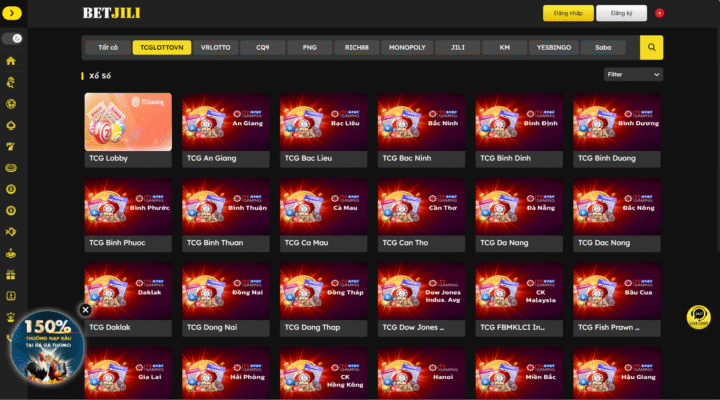Select the Saba provider tab
This screenshot has width=720, height=400.
[x=603, y=47]
